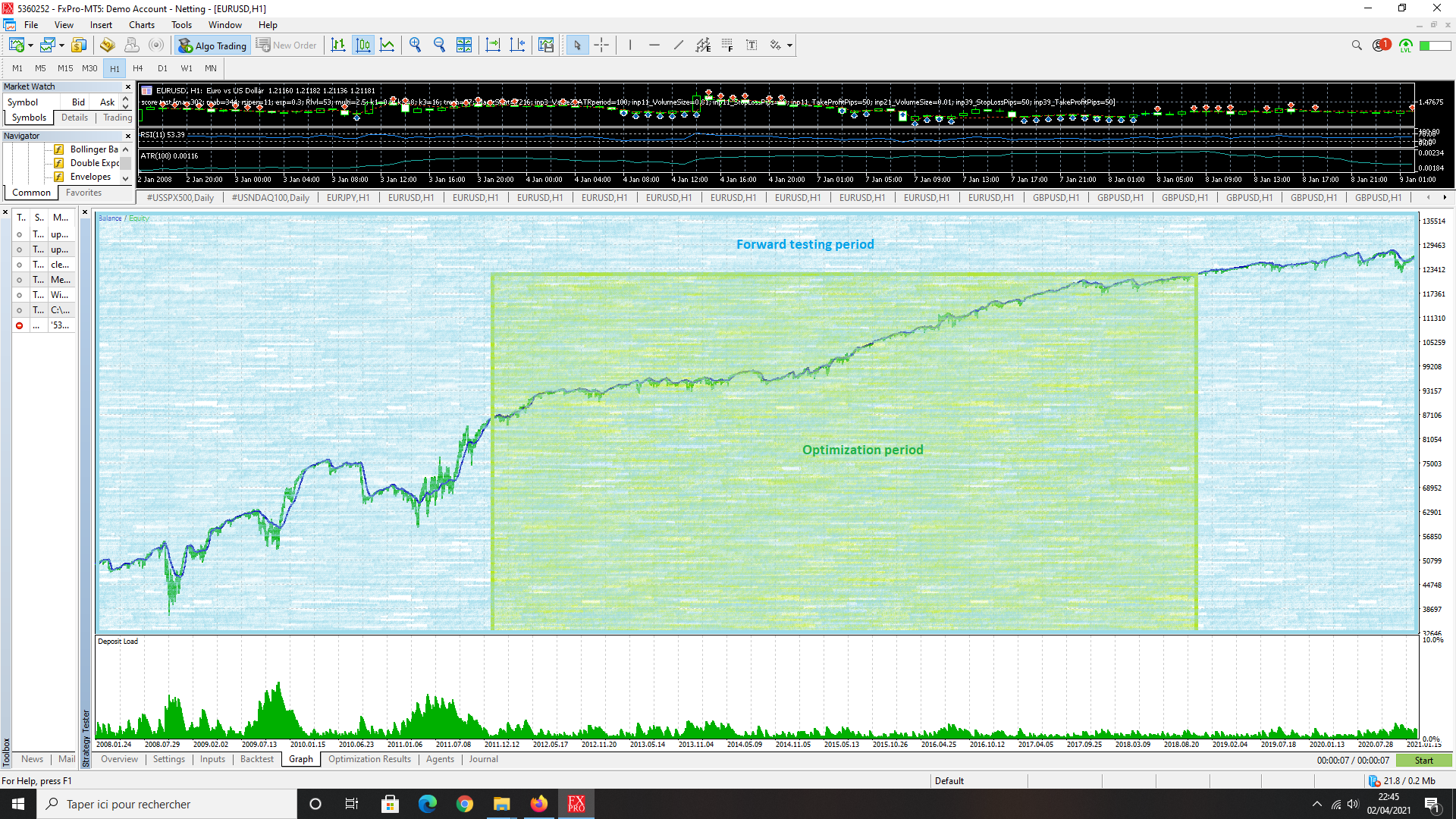Image resolution: width=1456 pixels, height=819 pixels.
Task: Switch to Navigator Favorites tab
Action: [x=83, y=193]
